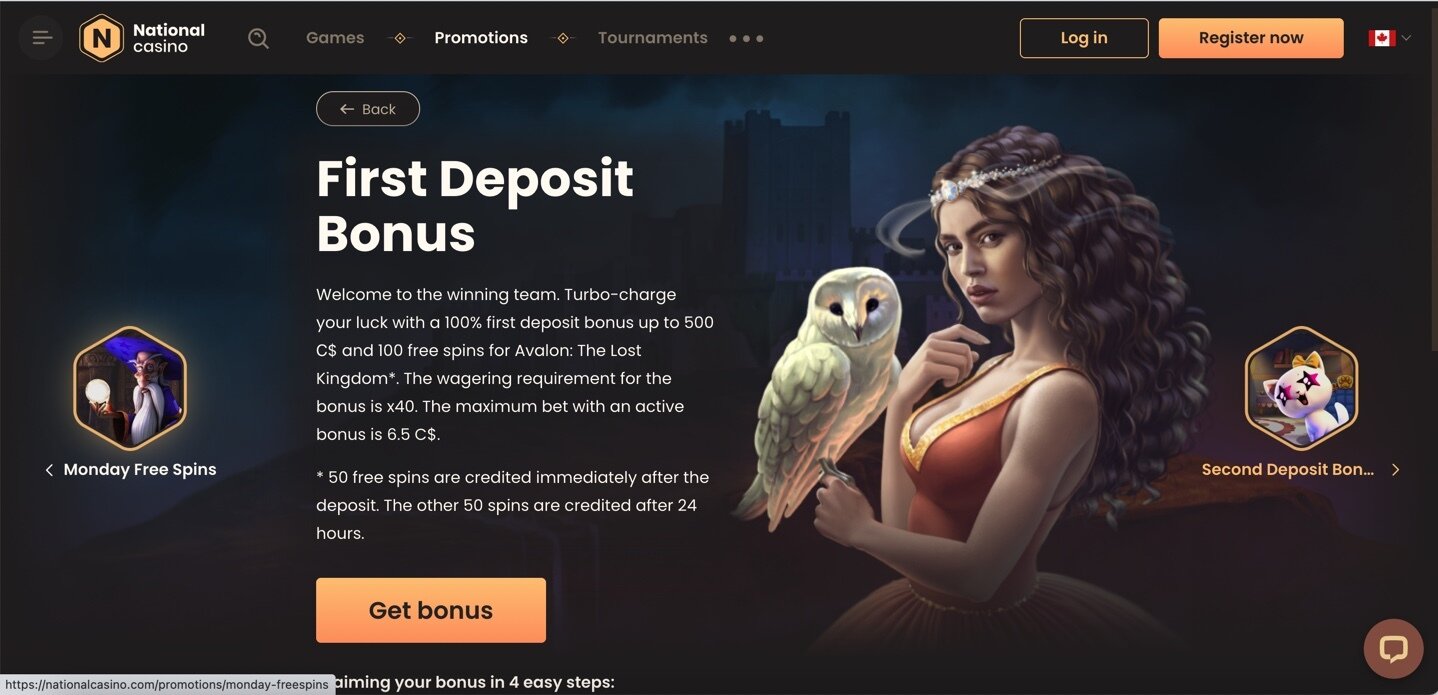Image resolution: width=1438 pixels, height=695 pixels.
Task: Open the Games menu item
Action: pyautogui.click(x=335, y=38)
